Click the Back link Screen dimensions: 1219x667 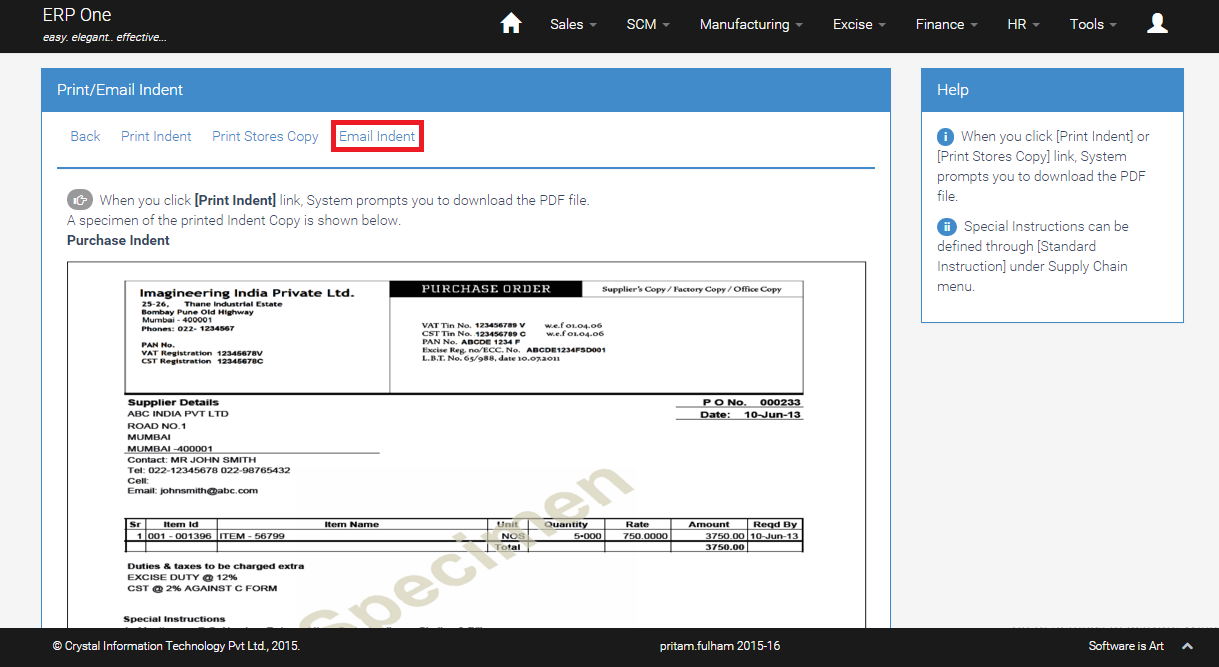[x=85, y=136]
